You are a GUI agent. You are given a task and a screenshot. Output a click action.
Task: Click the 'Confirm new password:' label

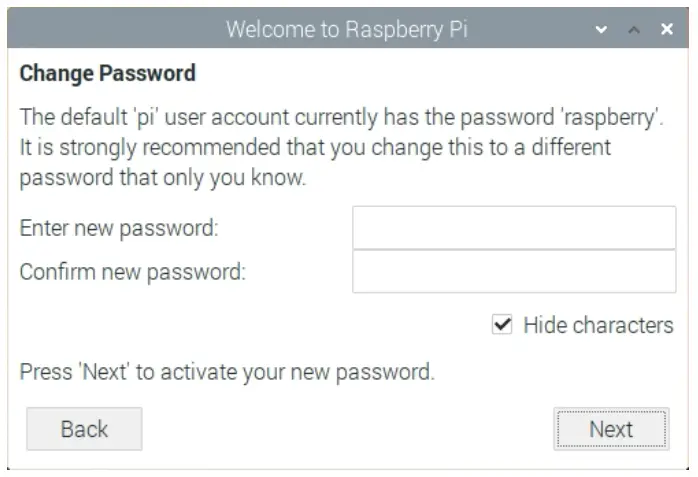click(x=133, y=271)
